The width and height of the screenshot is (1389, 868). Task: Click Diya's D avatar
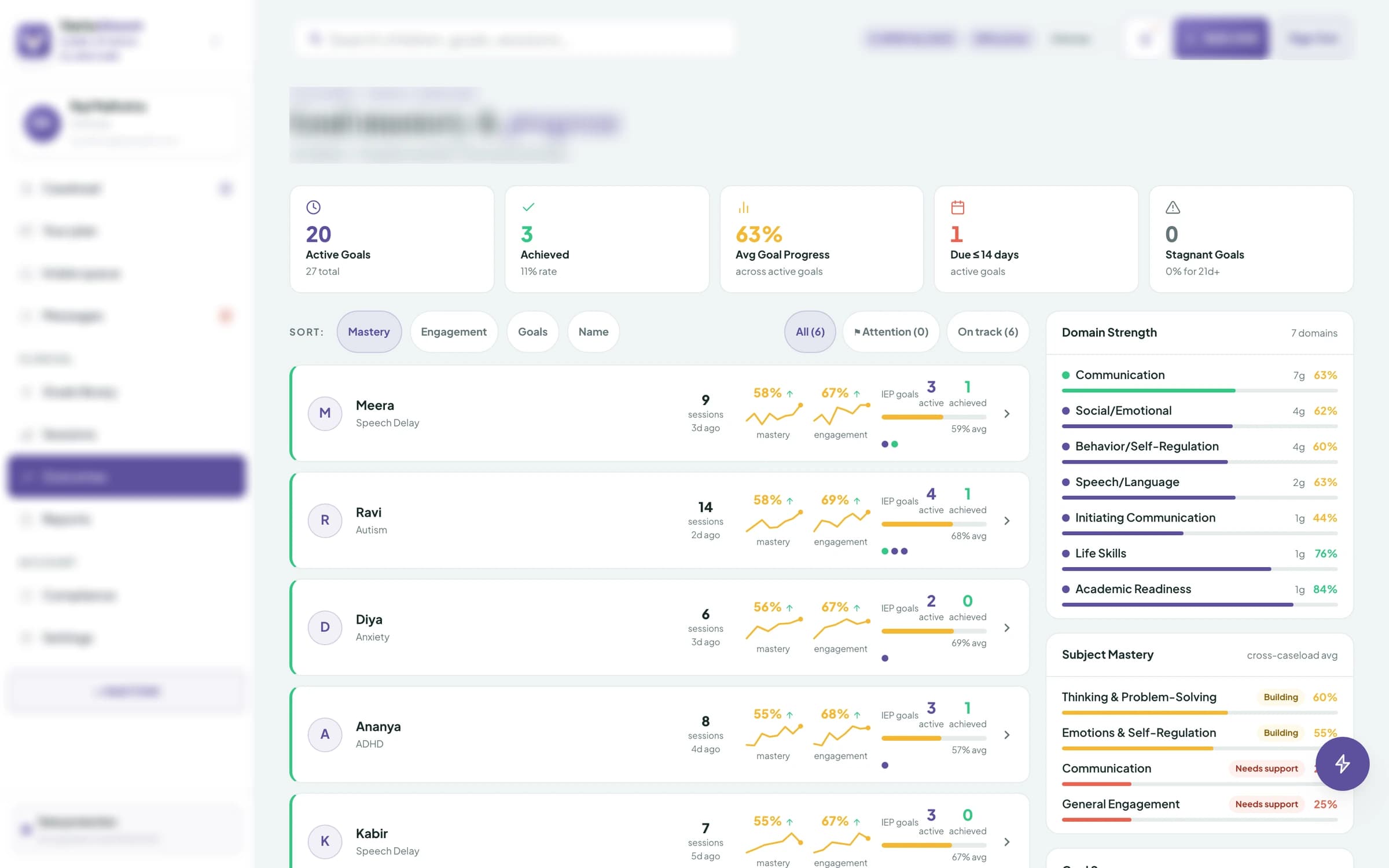(x=325, y=627)
